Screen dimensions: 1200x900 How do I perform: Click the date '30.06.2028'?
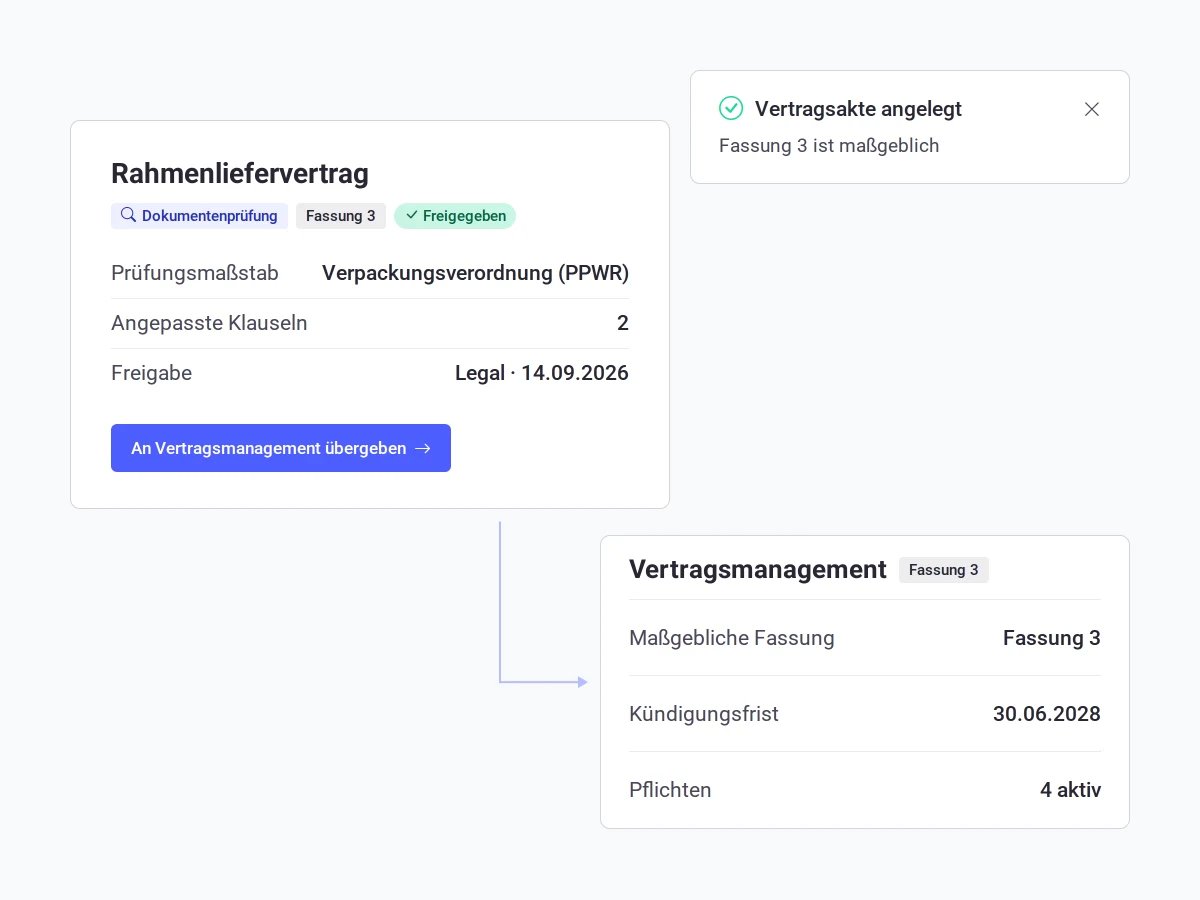(x=1047, y=714)
